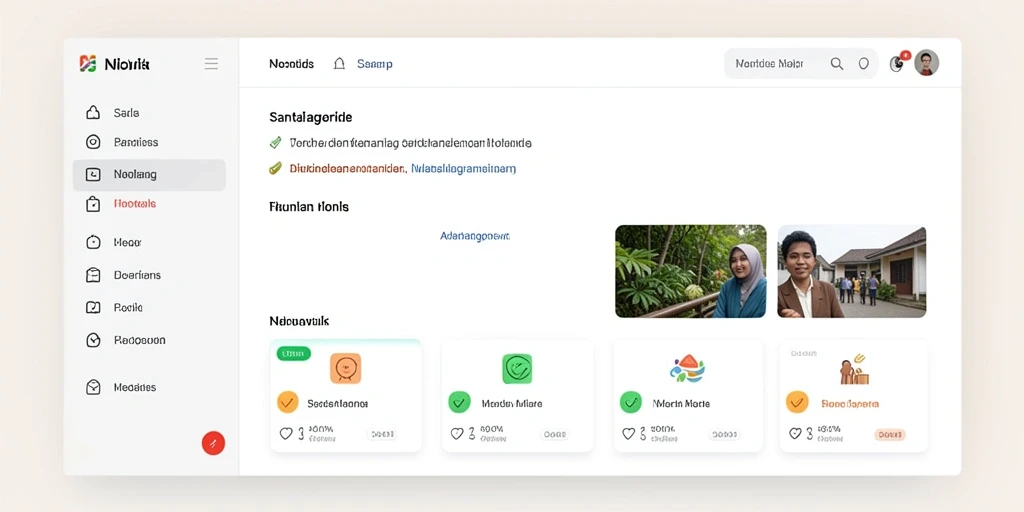
Task: Click the Adanangonem link
Action: coord(475,236)
